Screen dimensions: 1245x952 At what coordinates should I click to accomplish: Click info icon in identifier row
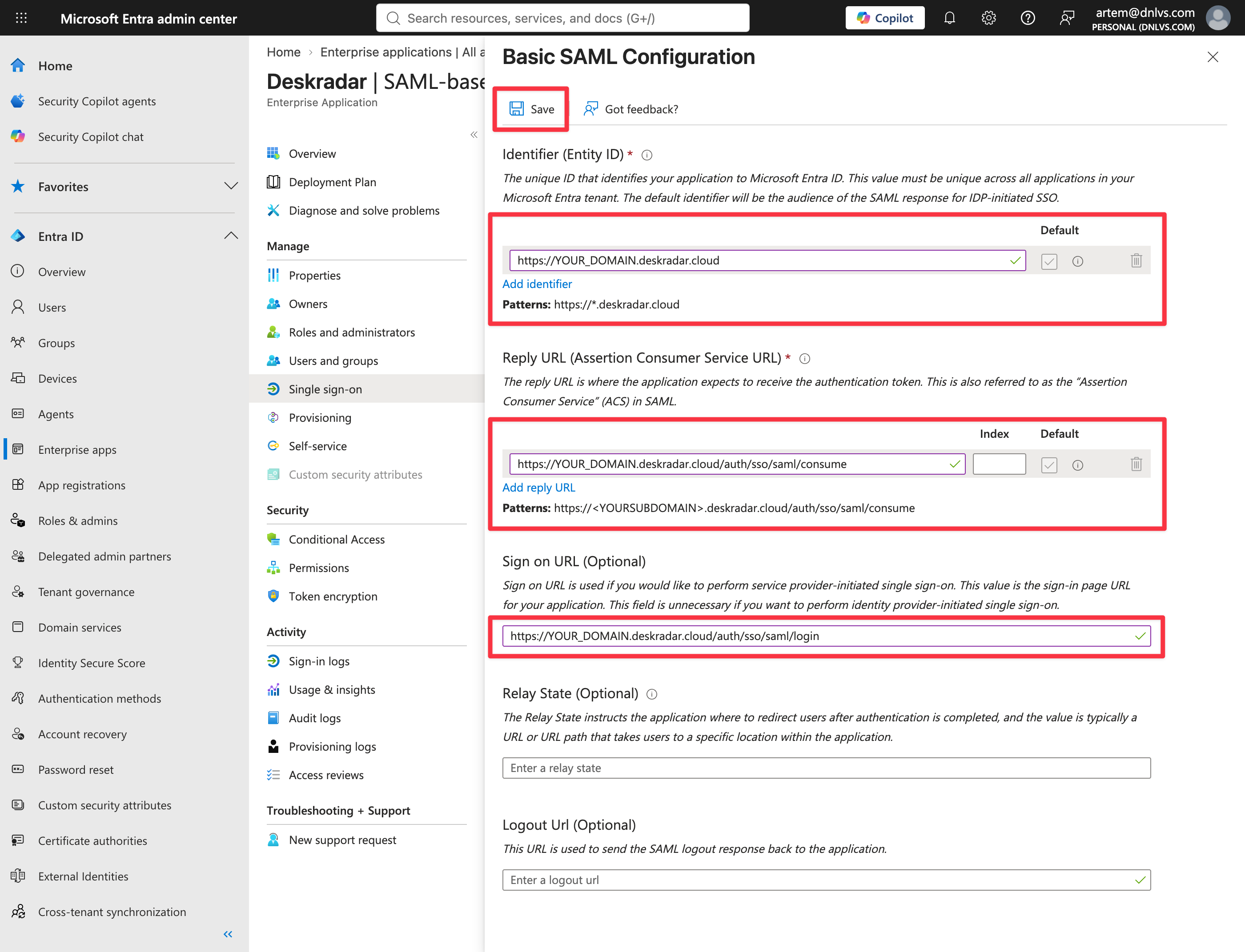[1077, 261]
